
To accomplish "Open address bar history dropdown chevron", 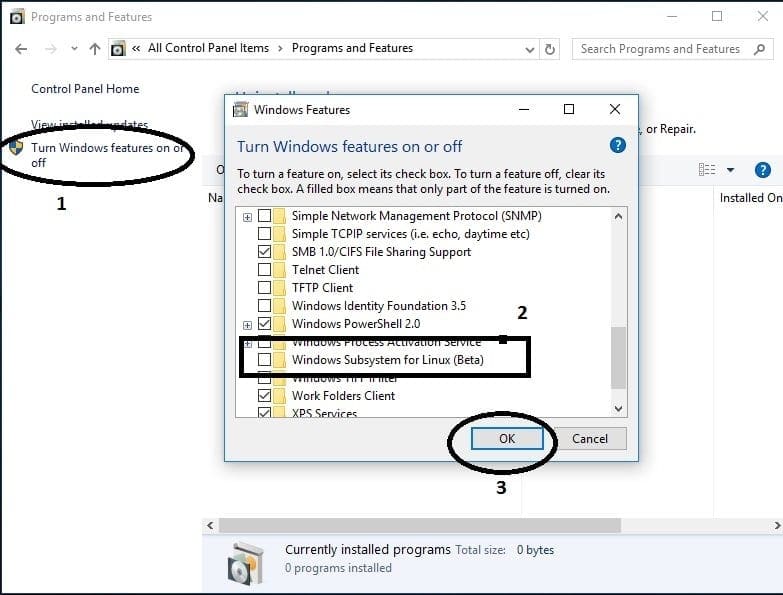I will 530,49.
